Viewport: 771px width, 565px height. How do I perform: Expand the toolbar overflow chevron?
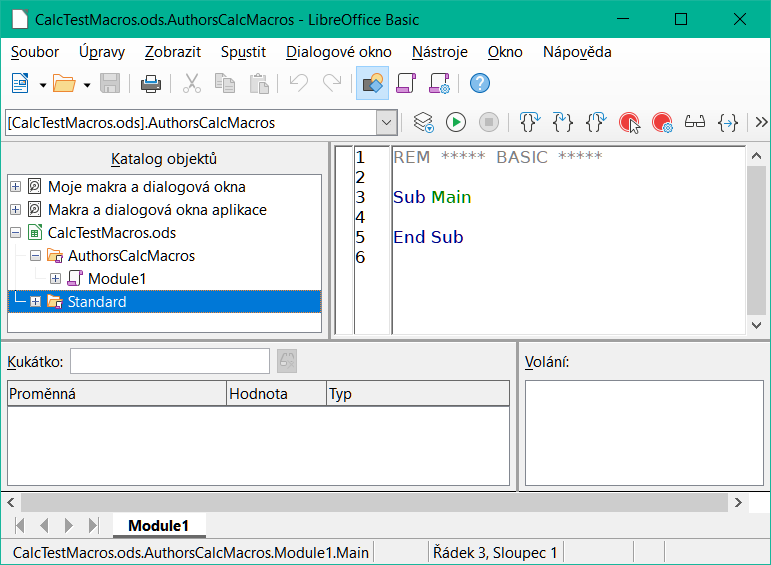[761, 122]
